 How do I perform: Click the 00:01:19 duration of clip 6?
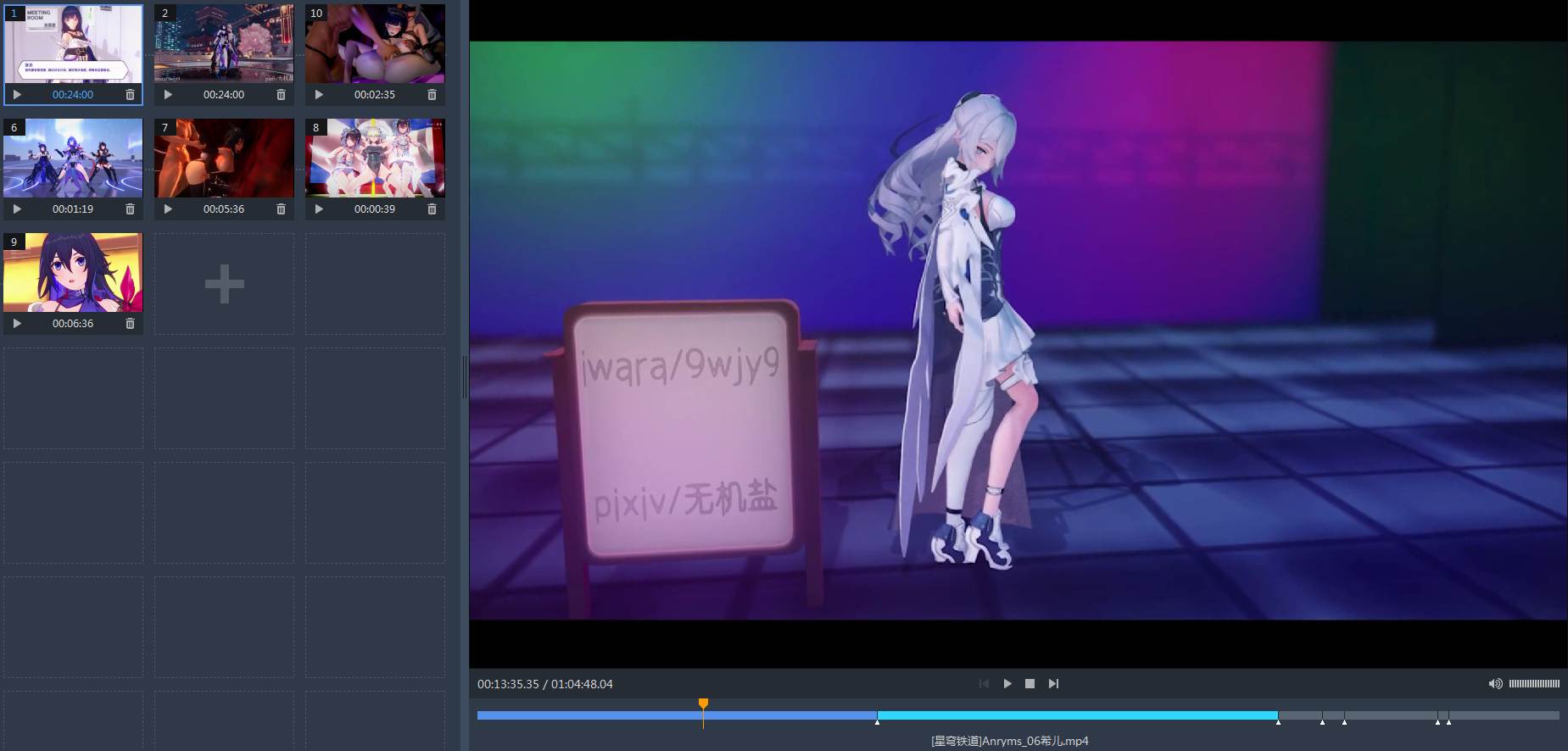(73, 209)
